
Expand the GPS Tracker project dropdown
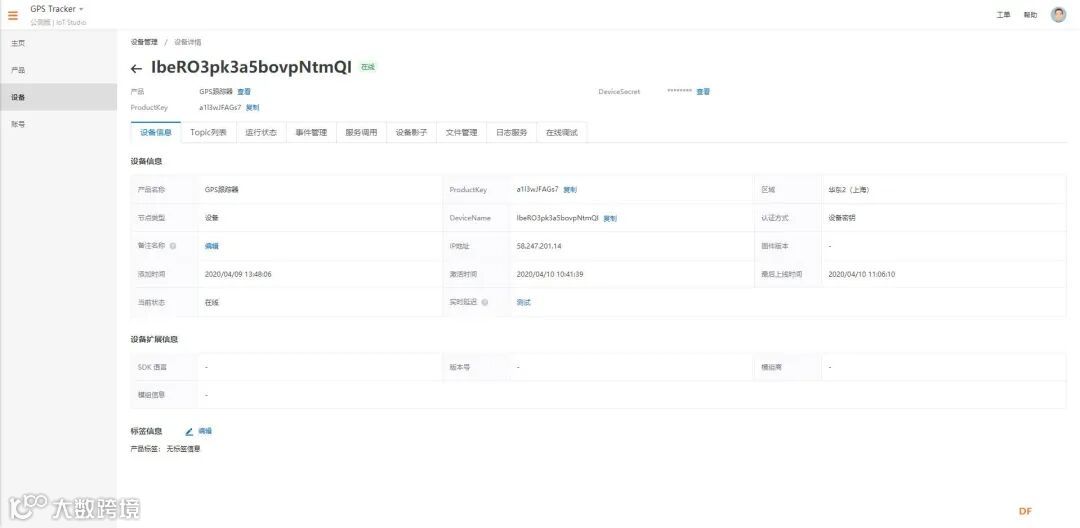tap(57, 9)
